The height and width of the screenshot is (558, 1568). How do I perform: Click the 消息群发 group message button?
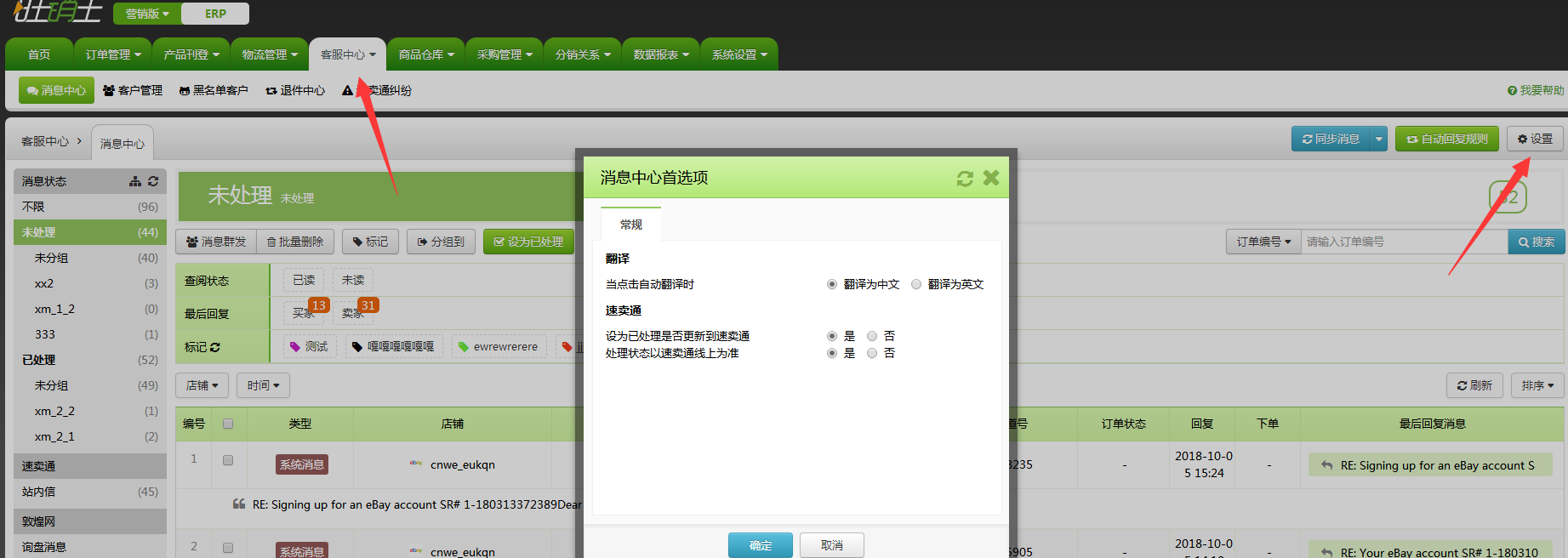tap(216, 242)
